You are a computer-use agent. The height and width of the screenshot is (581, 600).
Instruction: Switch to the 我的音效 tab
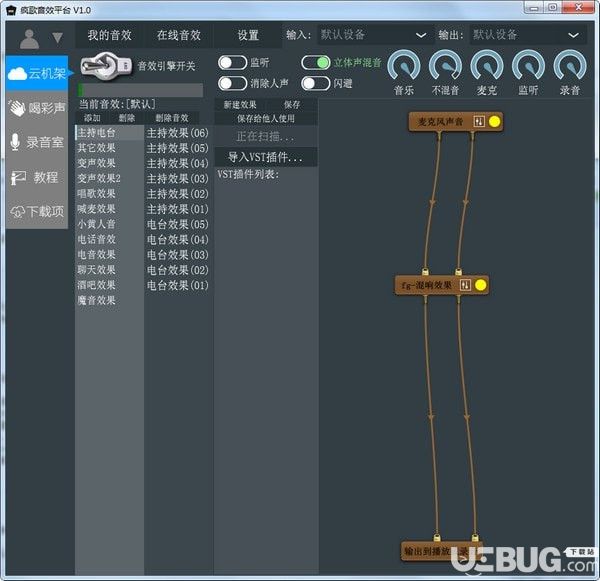pos(110,35)
